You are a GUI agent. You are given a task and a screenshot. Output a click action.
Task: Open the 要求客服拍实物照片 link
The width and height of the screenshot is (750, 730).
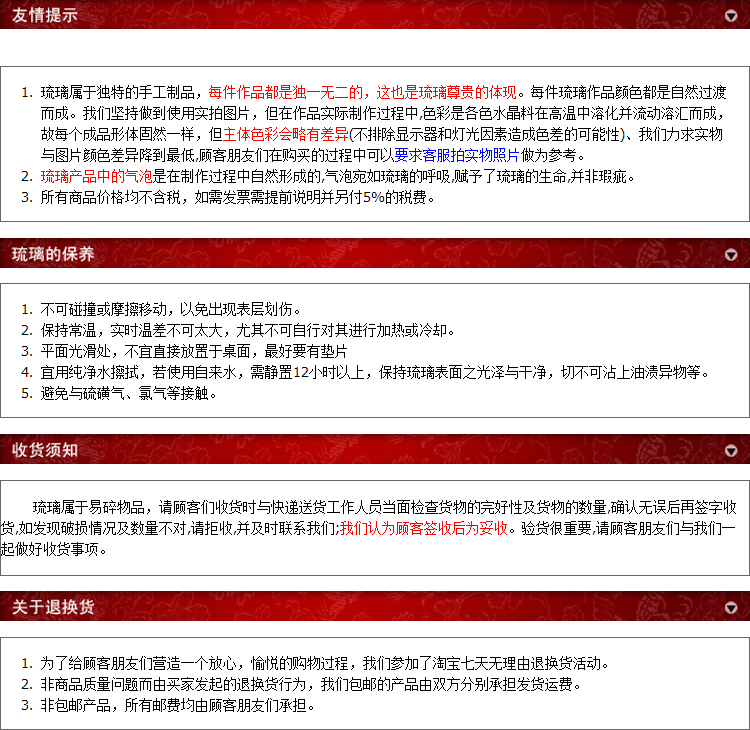pyautogui.click(x=457, y=155)
